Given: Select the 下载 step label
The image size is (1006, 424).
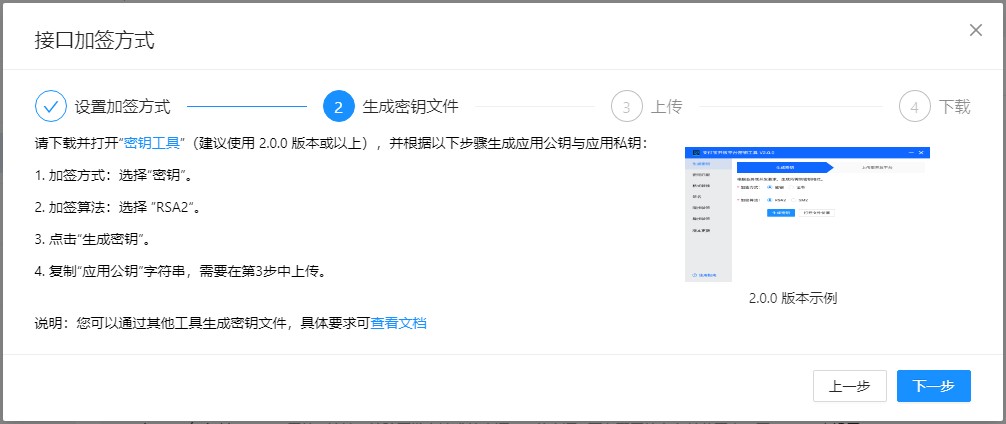Looking at the screenshot, I should [x=955, y=106].
